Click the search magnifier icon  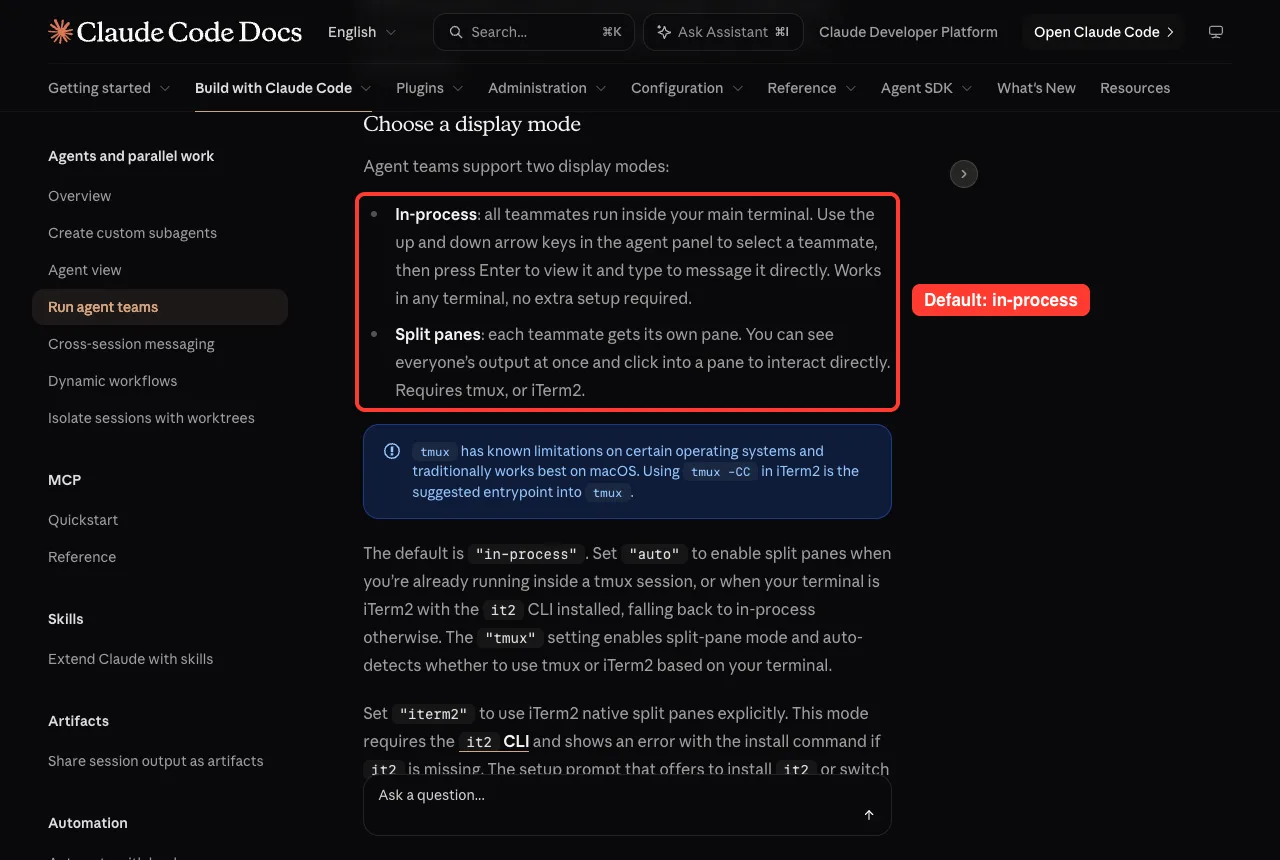click(x=456, y=32)
